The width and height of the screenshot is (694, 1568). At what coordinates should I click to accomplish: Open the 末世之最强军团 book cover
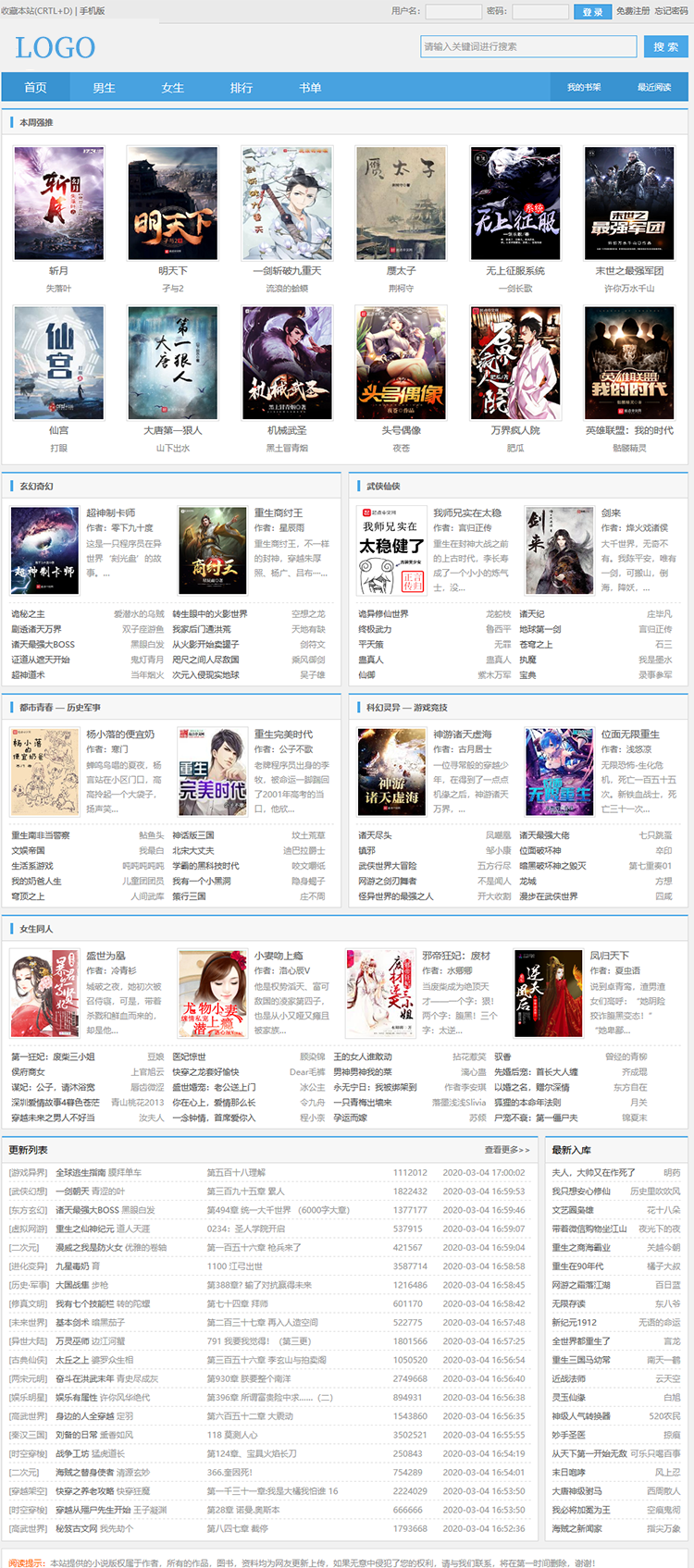click(629, 203)
